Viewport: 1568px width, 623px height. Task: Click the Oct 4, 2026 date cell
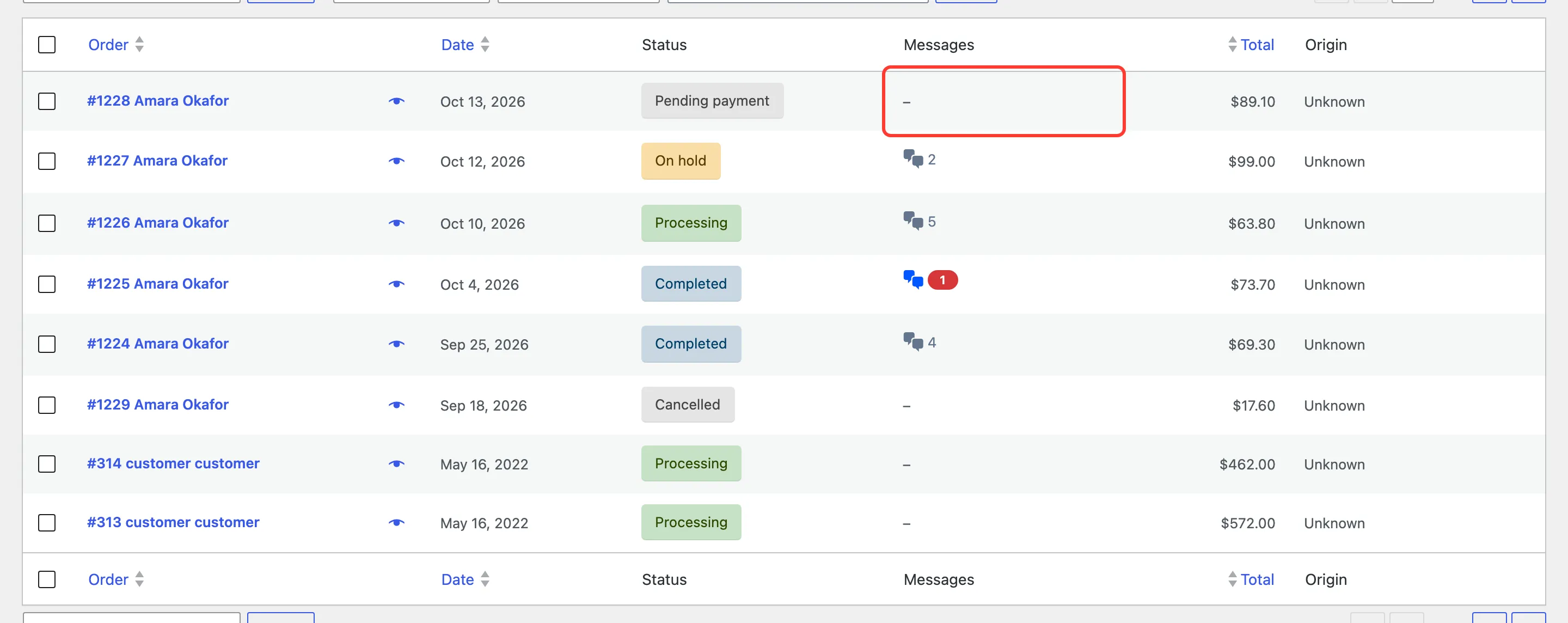point(480,284)
